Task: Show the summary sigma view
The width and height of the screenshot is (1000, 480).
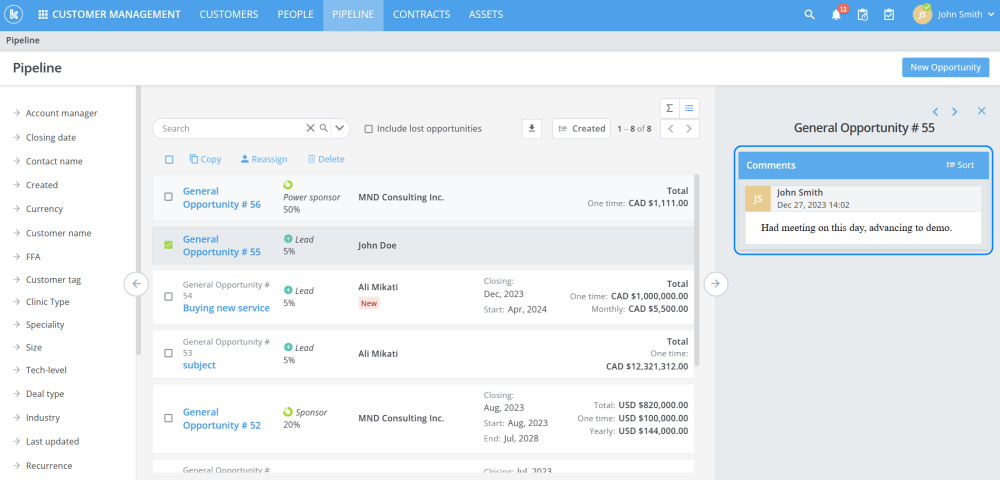Action: click(669, 108)
